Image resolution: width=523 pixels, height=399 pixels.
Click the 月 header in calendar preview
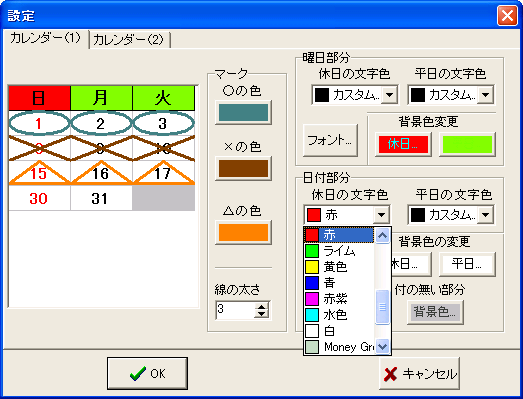tap(101, 98)
